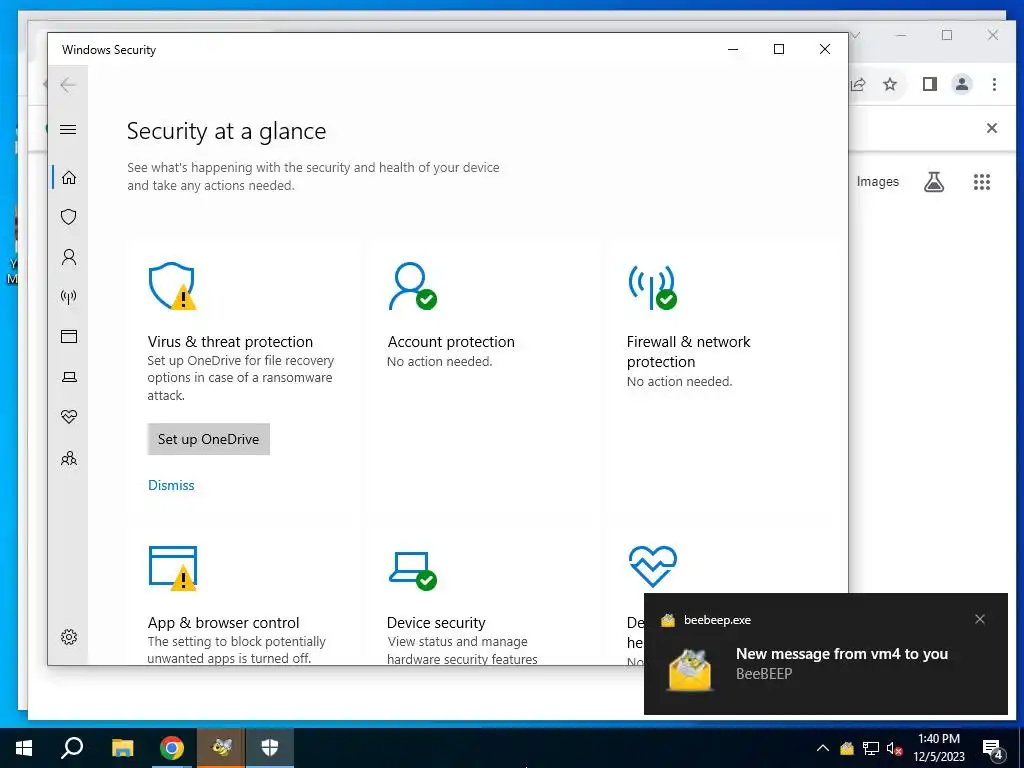This screenshot has width=1024, height=768.
Task: Open Device security heading
Action: (x=436, y=622)
